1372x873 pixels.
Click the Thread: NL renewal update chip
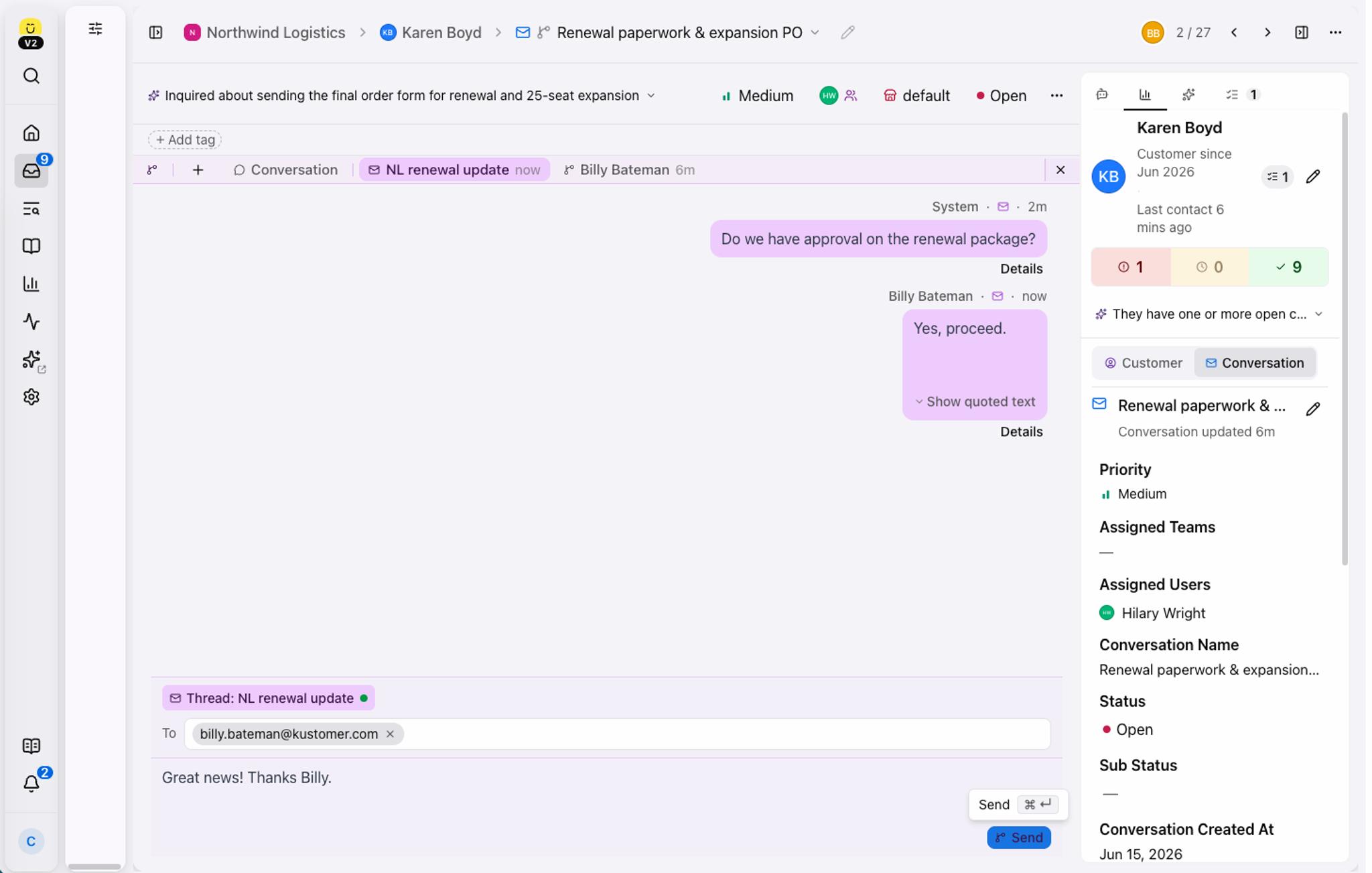coord(268,698)
